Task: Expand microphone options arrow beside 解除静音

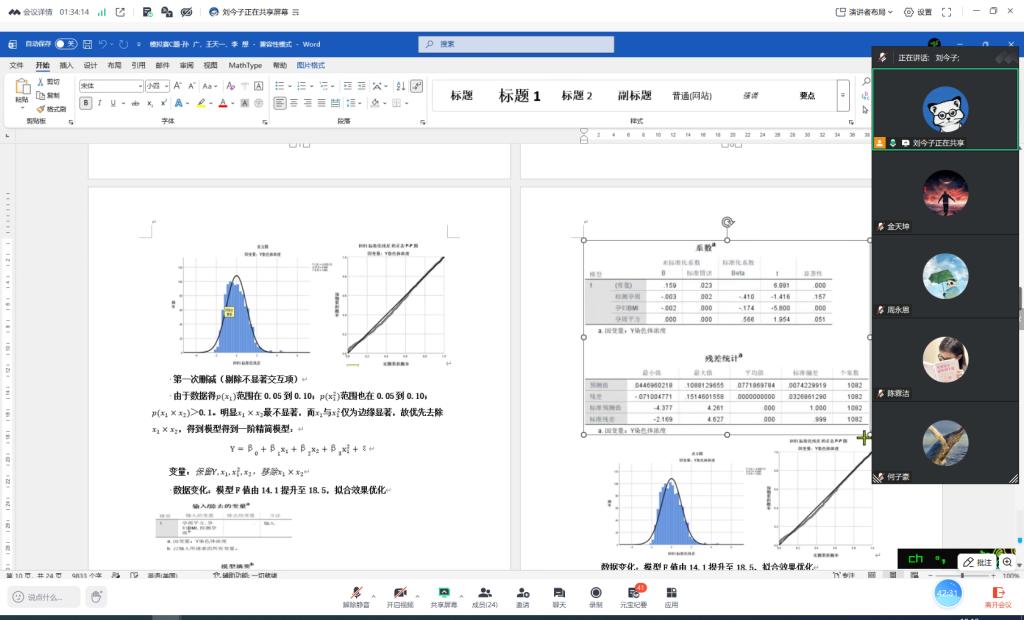Action: point(374,596)
